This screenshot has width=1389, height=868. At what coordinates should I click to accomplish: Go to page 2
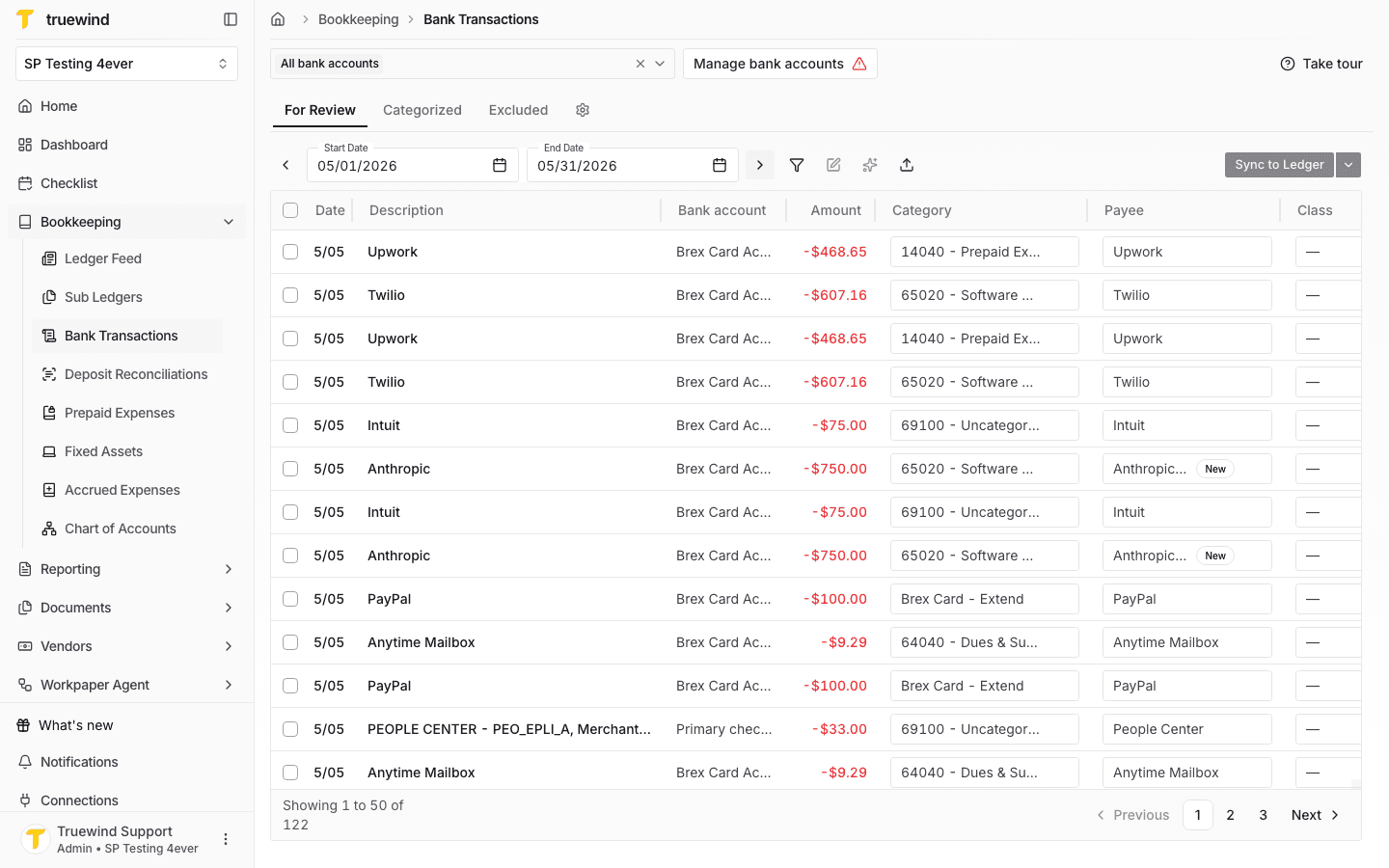click(x=1230, y=815)
